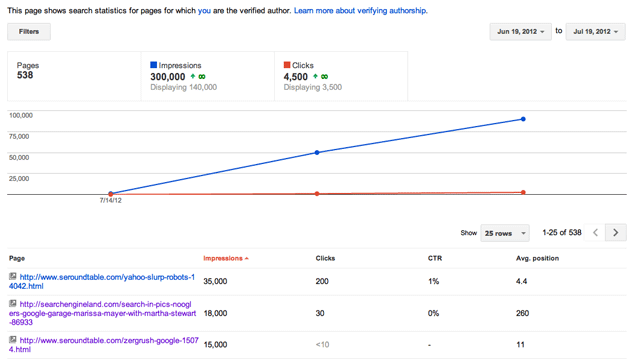Click the '1-25 of 538' pagination text
640x360 pixels.
pyautogui.click(x=562, y=233)
